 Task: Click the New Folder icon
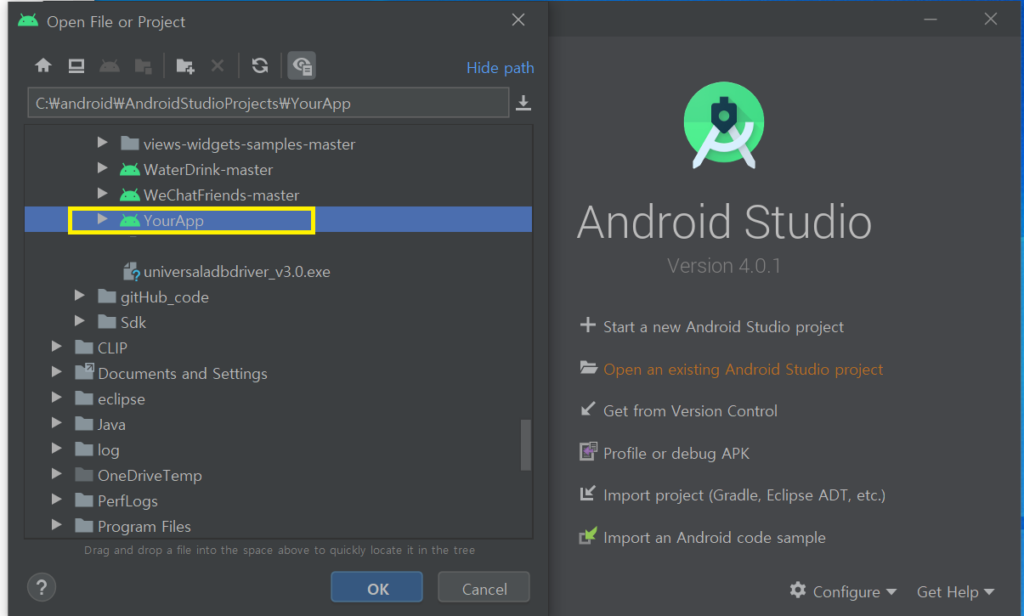click(184, 66)
